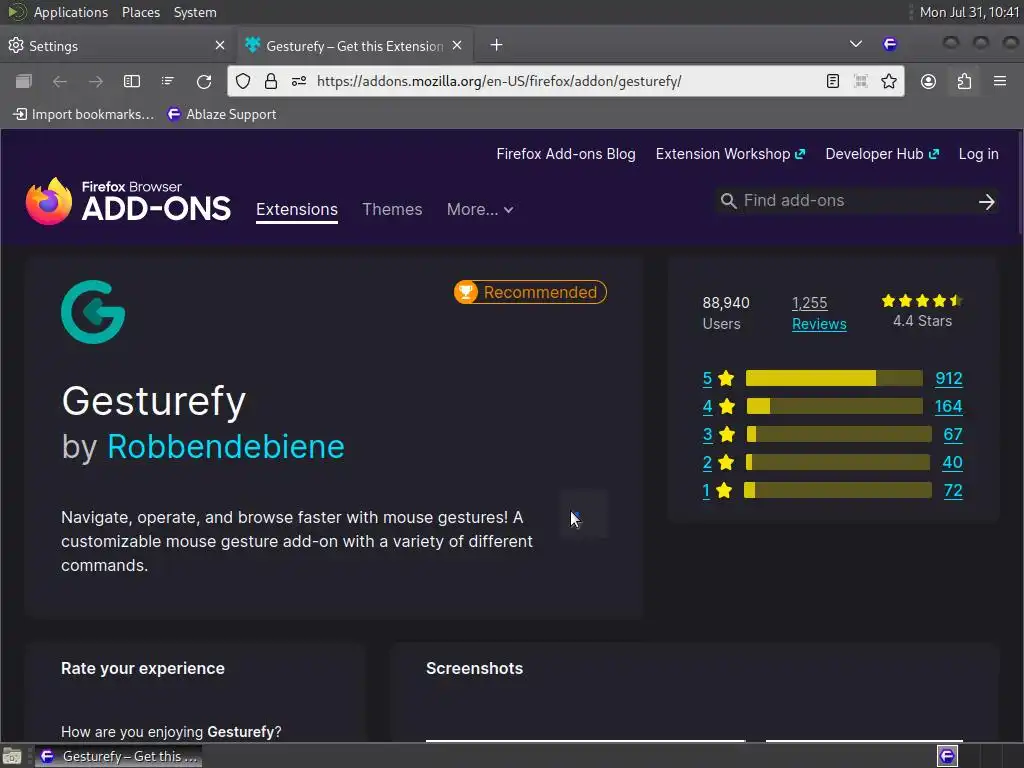
Task: Open the 72 one-star reviews count
Action: click(x=953, y=491)
